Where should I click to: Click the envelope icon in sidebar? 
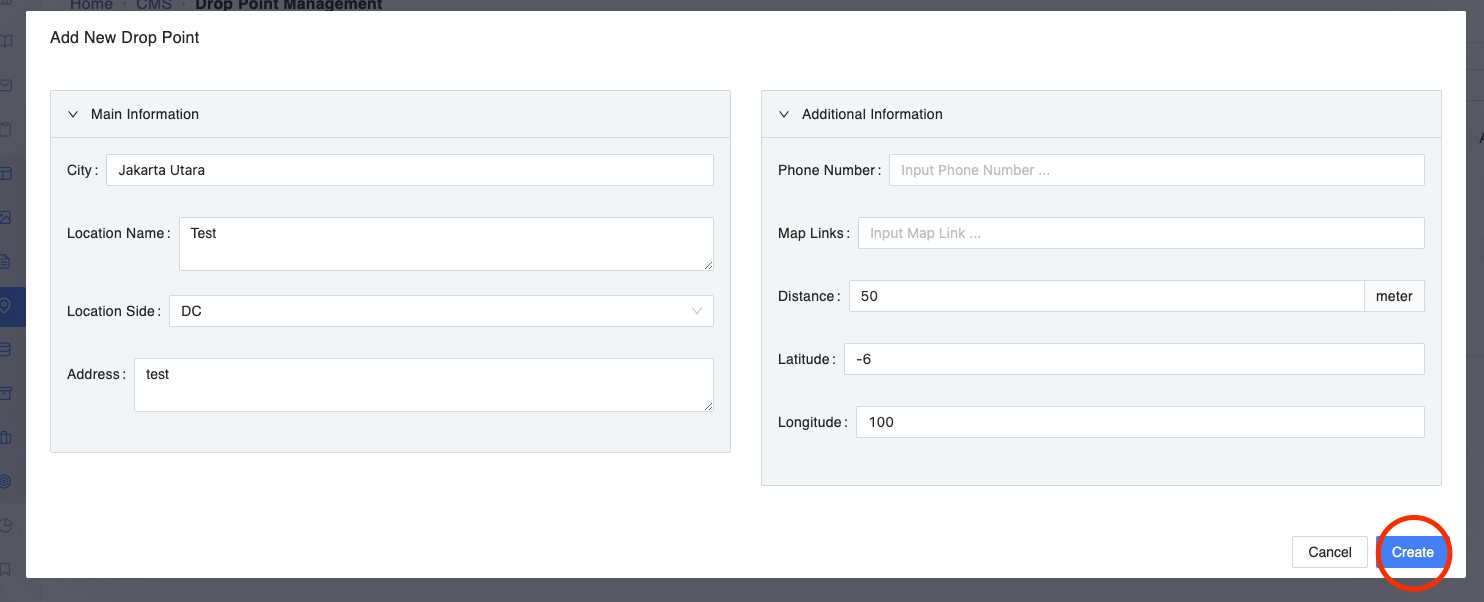click(6, 86)
